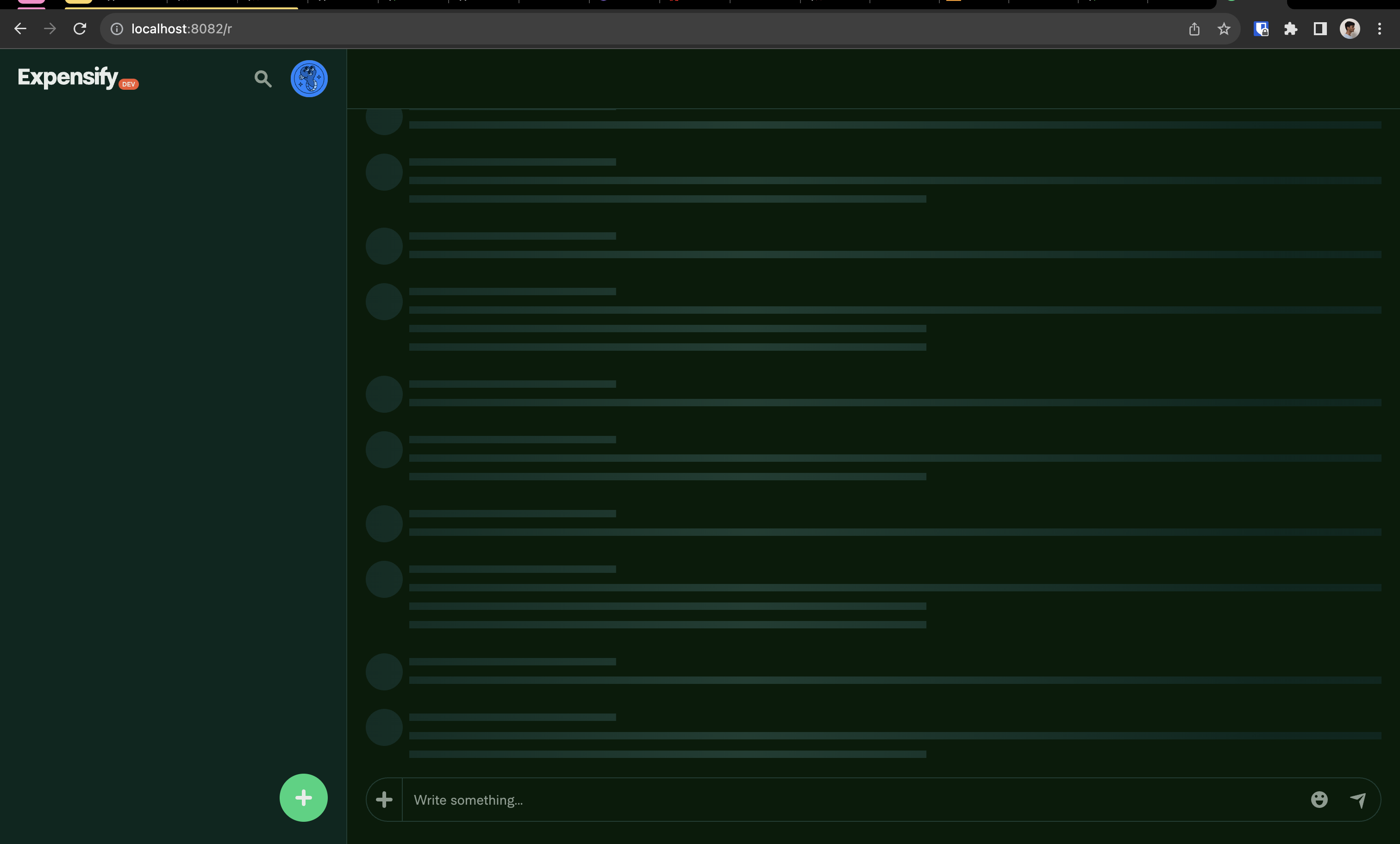Open Chrome three-dot menu
Viewport: 1400px width, 844px height.
tap(1379, 28)
